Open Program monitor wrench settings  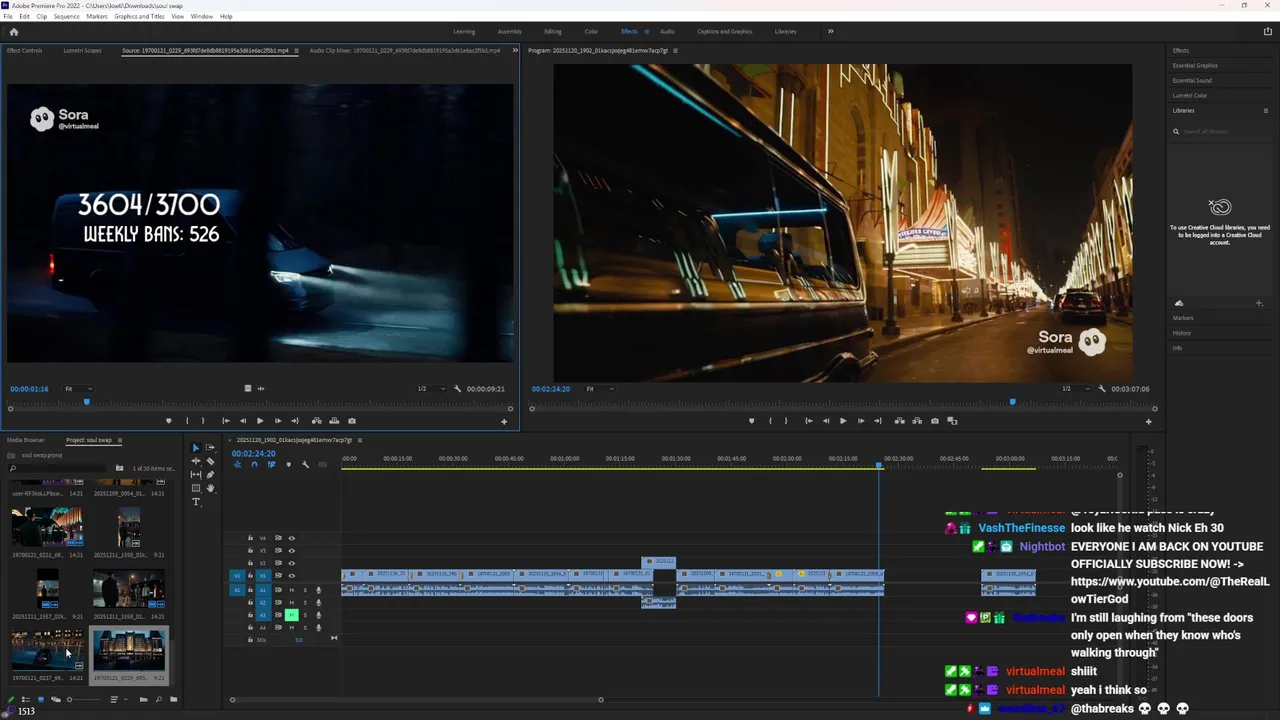[x=1102, y=389]
